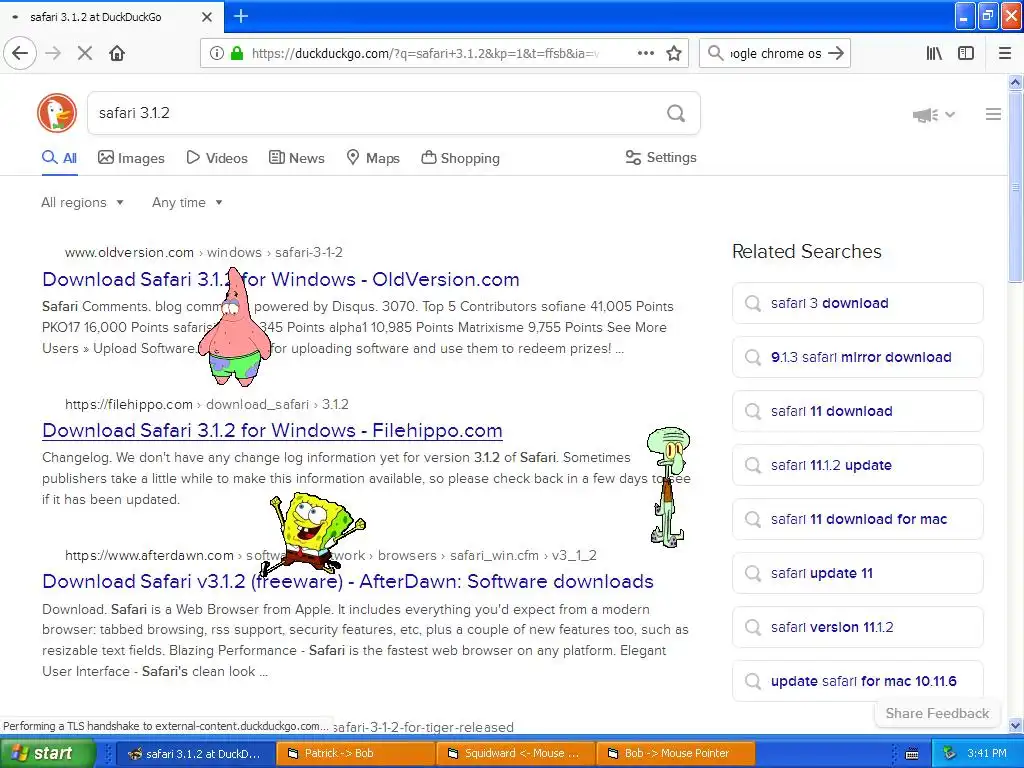Viewport: 1024px width, 768px height.
Task: Show site information icon in address bar
Action: point(216,53)
